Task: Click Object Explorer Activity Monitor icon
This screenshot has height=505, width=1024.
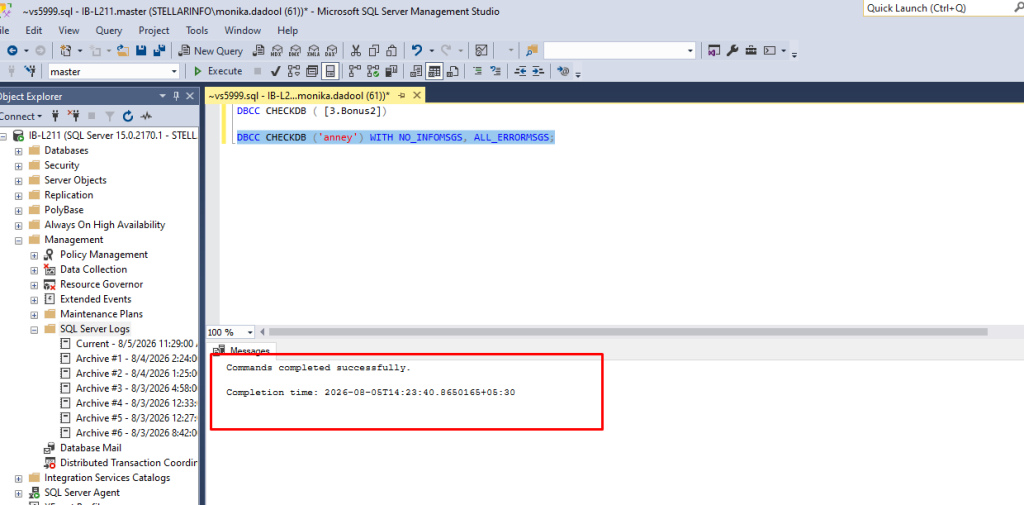Action: (x=146, y=116)
